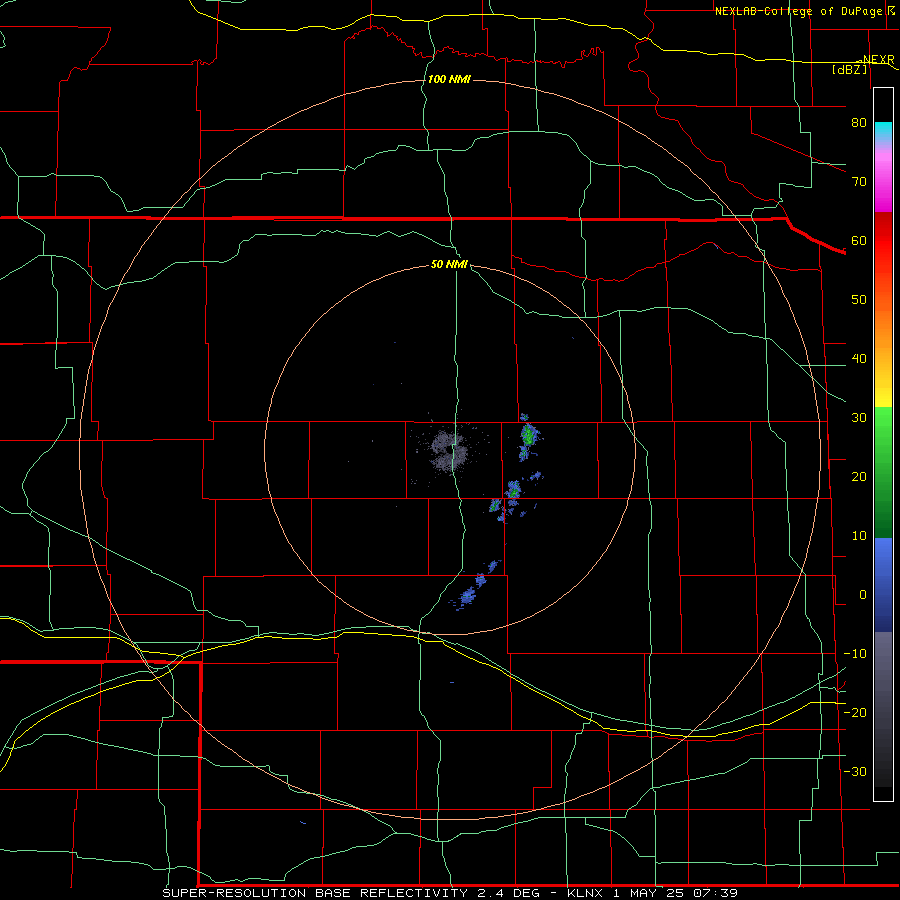Viewport: 900px width, 900px height.
Task: Click the 60 value on color scale
Action: pos(859,241)
